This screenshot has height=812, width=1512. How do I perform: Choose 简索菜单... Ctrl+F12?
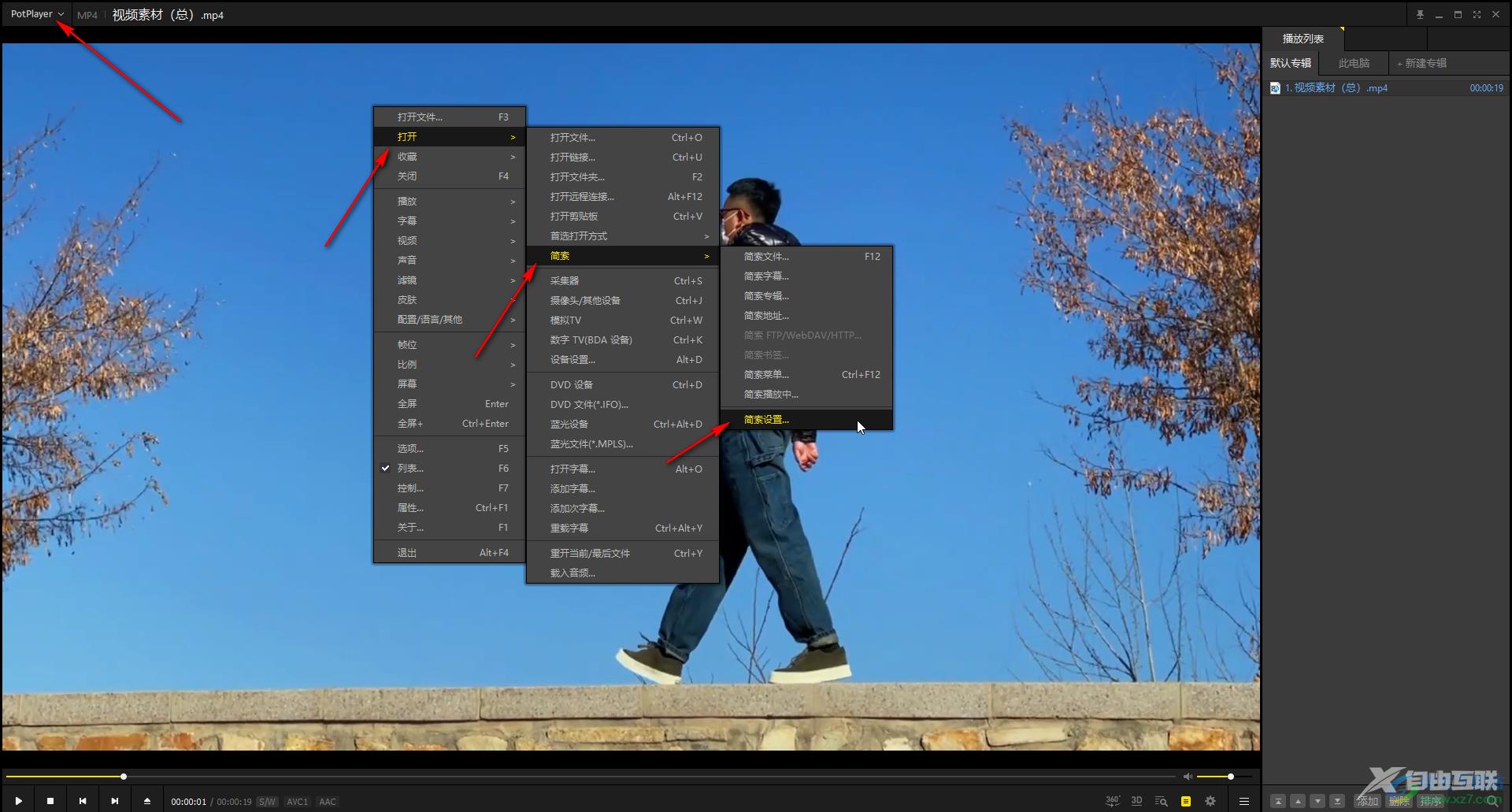pos(806,375)
